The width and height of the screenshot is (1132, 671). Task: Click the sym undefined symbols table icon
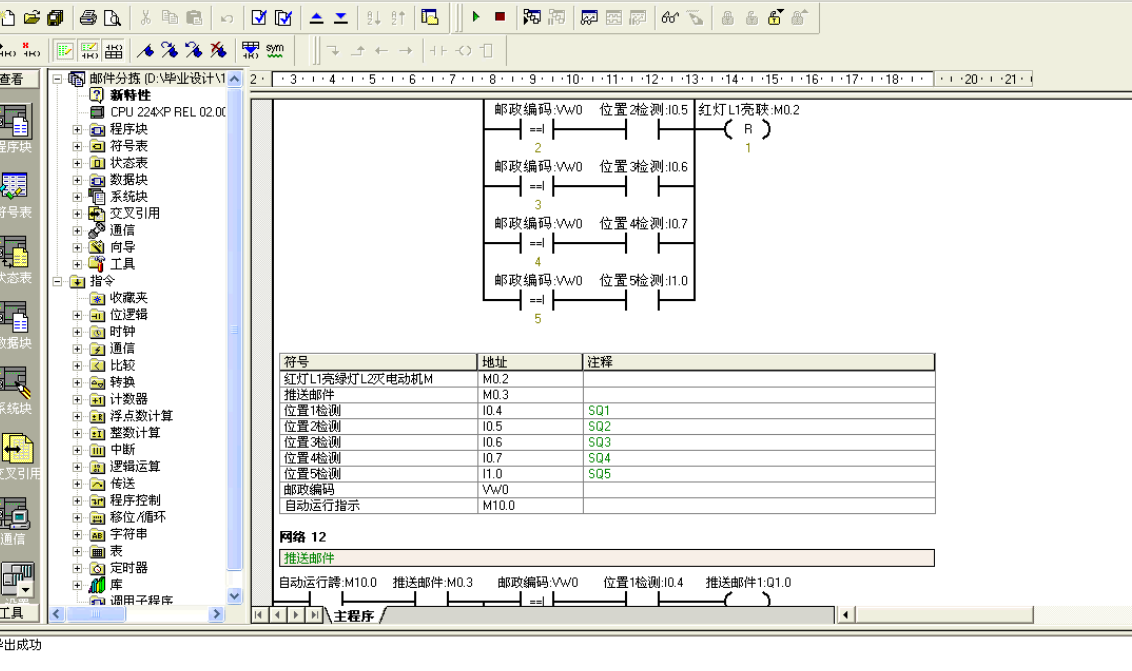point(275,51)
